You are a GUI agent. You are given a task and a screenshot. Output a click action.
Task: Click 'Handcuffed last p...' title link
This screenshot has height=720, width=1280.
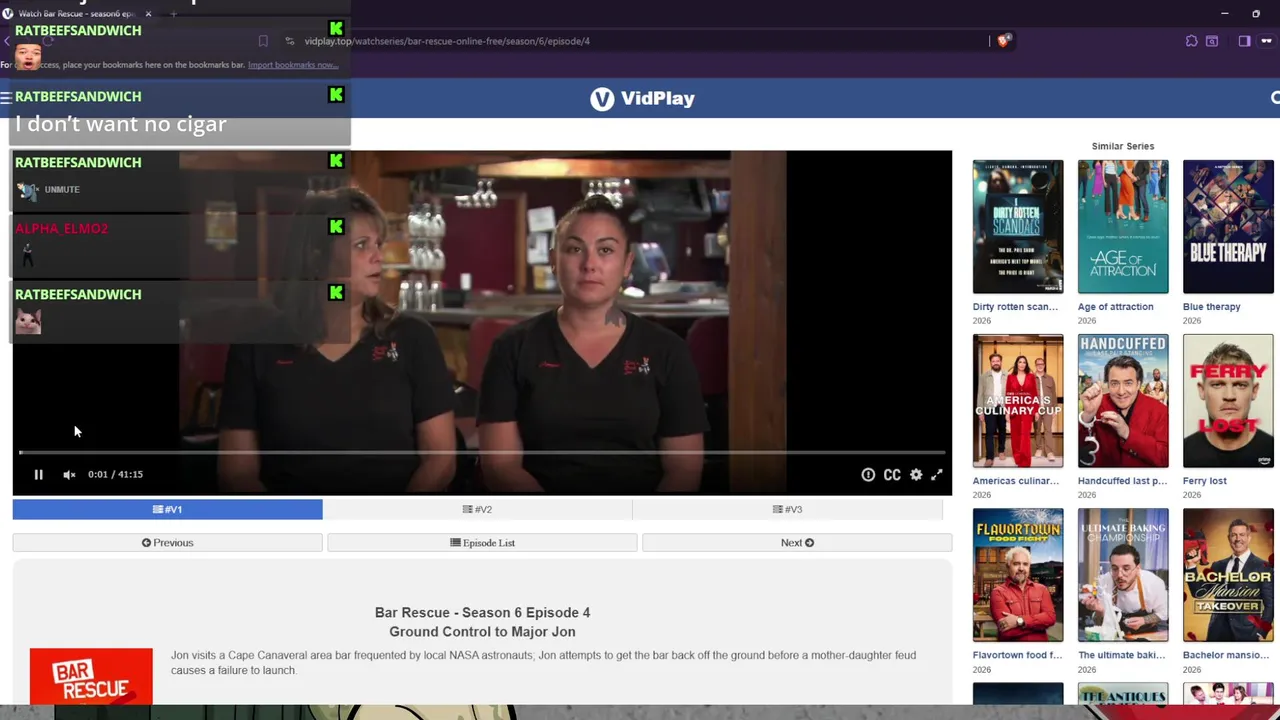[1122, 481]
